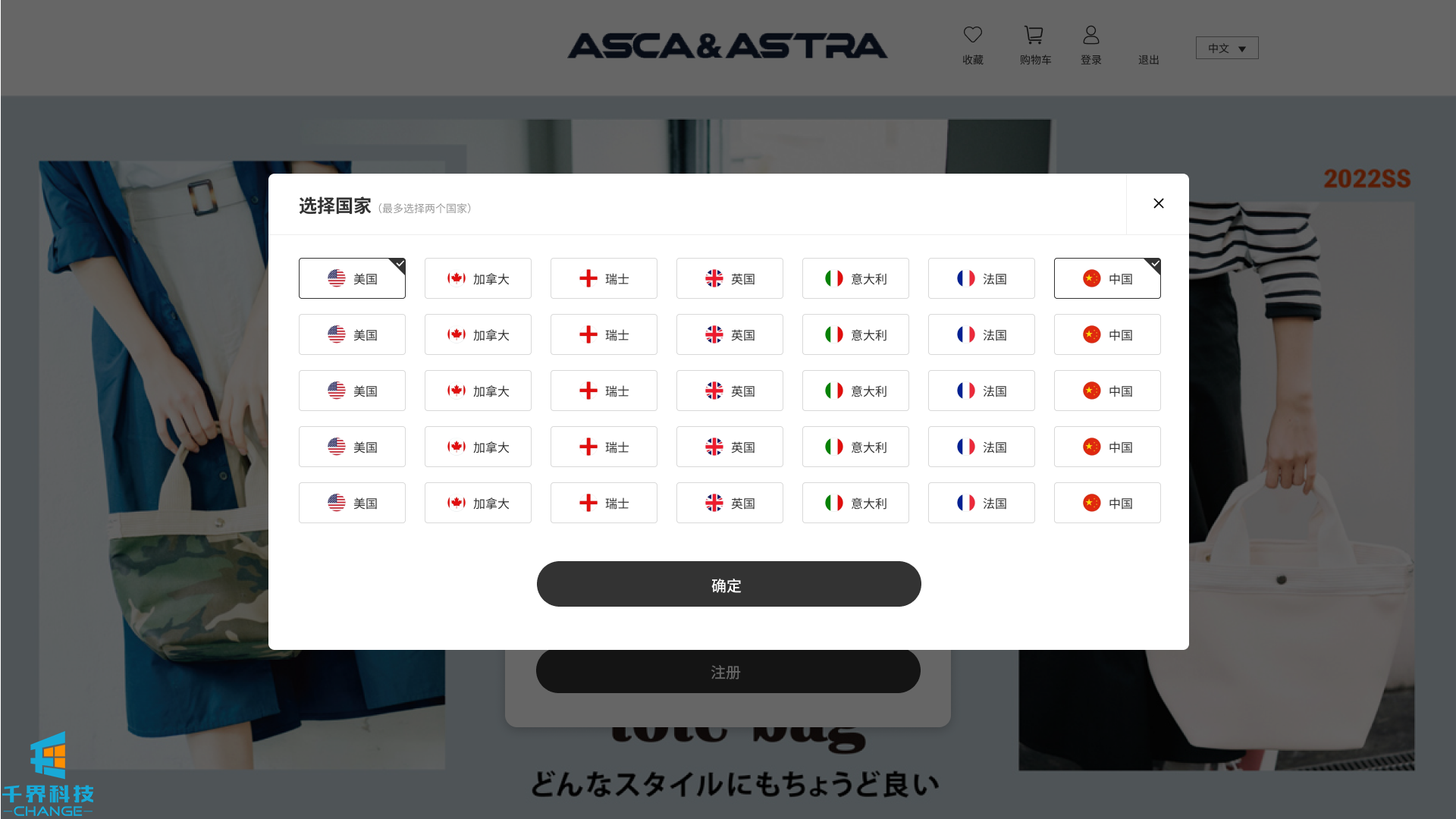Click the Swiss flag in the top row
This screenshot has height=819, width=1456.
[x=588, y=279]
